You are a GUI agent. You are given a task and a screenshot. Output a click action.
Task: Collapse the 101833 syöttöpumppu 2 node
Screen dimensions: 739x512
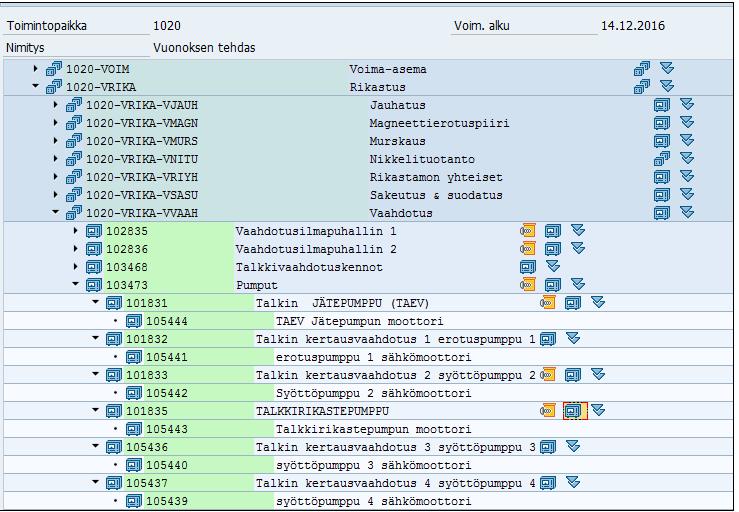(x=96, y=374)
